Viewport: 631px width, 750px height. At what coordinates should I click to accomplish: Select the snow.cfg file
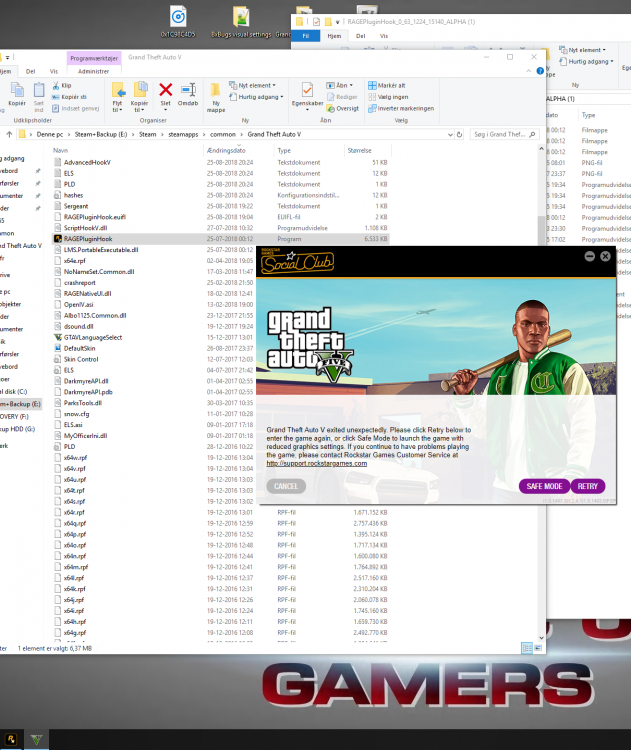(77, 414)
